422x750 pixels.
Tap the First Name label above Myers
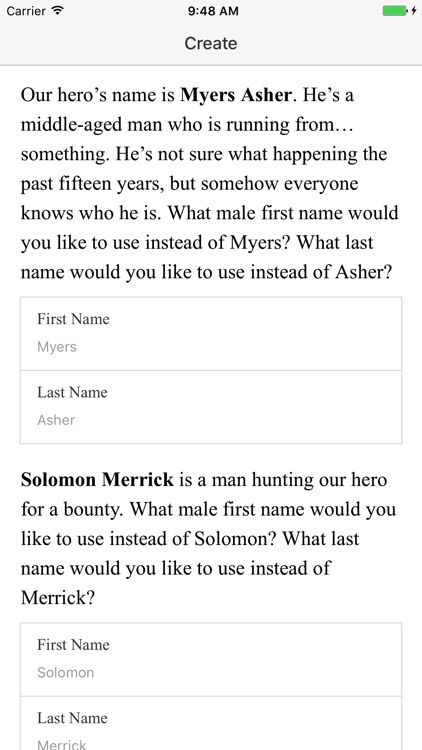pyautogui.click(x=73, y=319)
